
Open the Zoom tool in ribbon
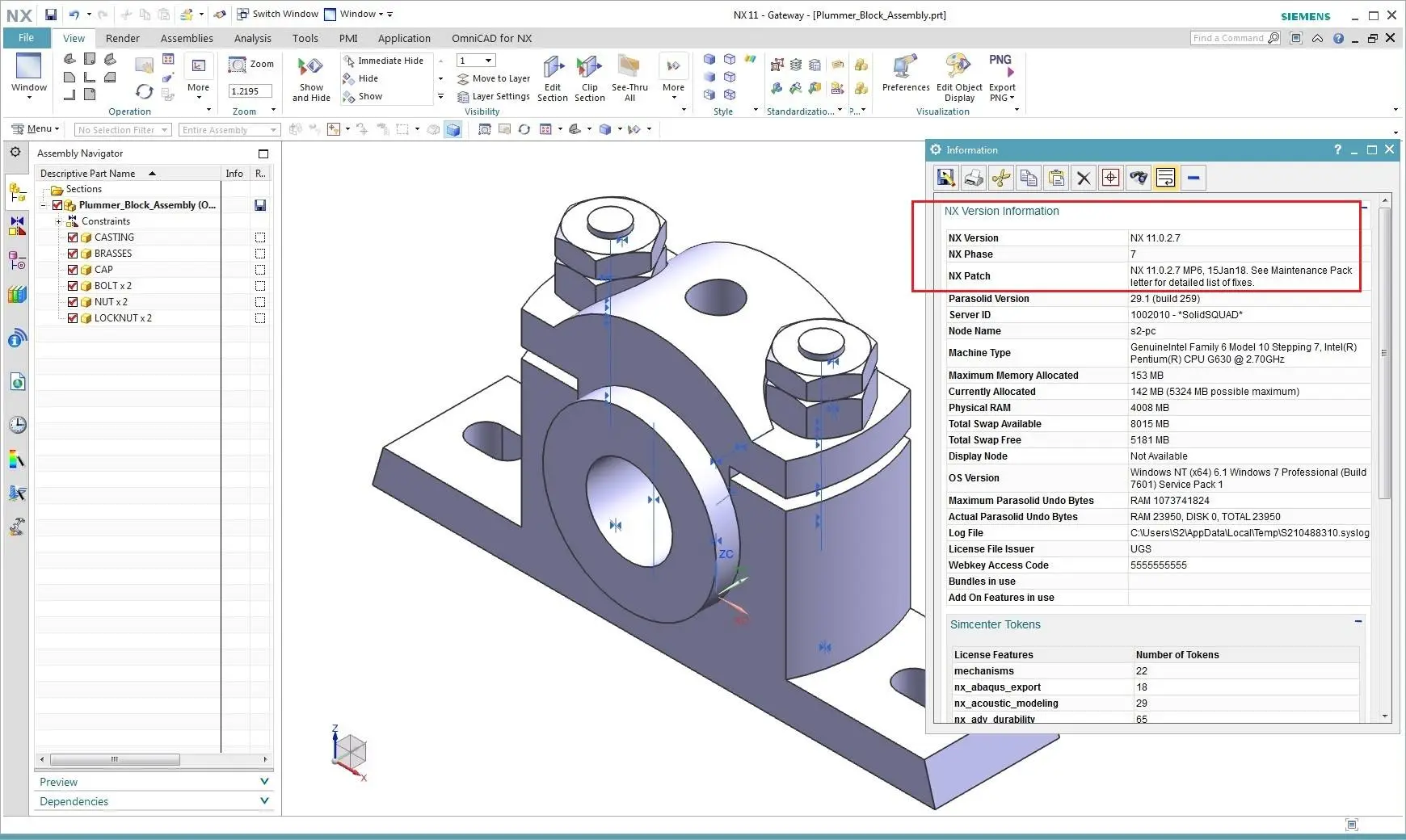(251, 64)
